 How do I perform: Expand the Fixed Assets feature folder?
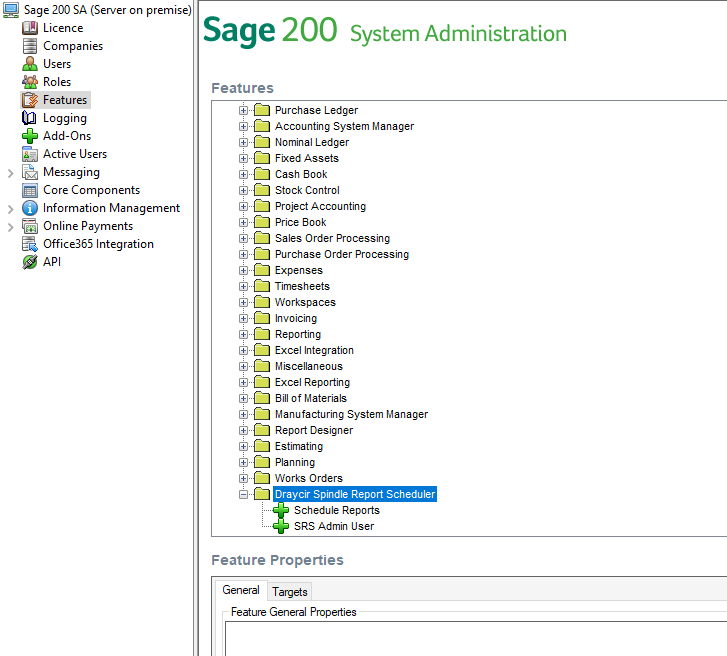(x=243, y=159)
